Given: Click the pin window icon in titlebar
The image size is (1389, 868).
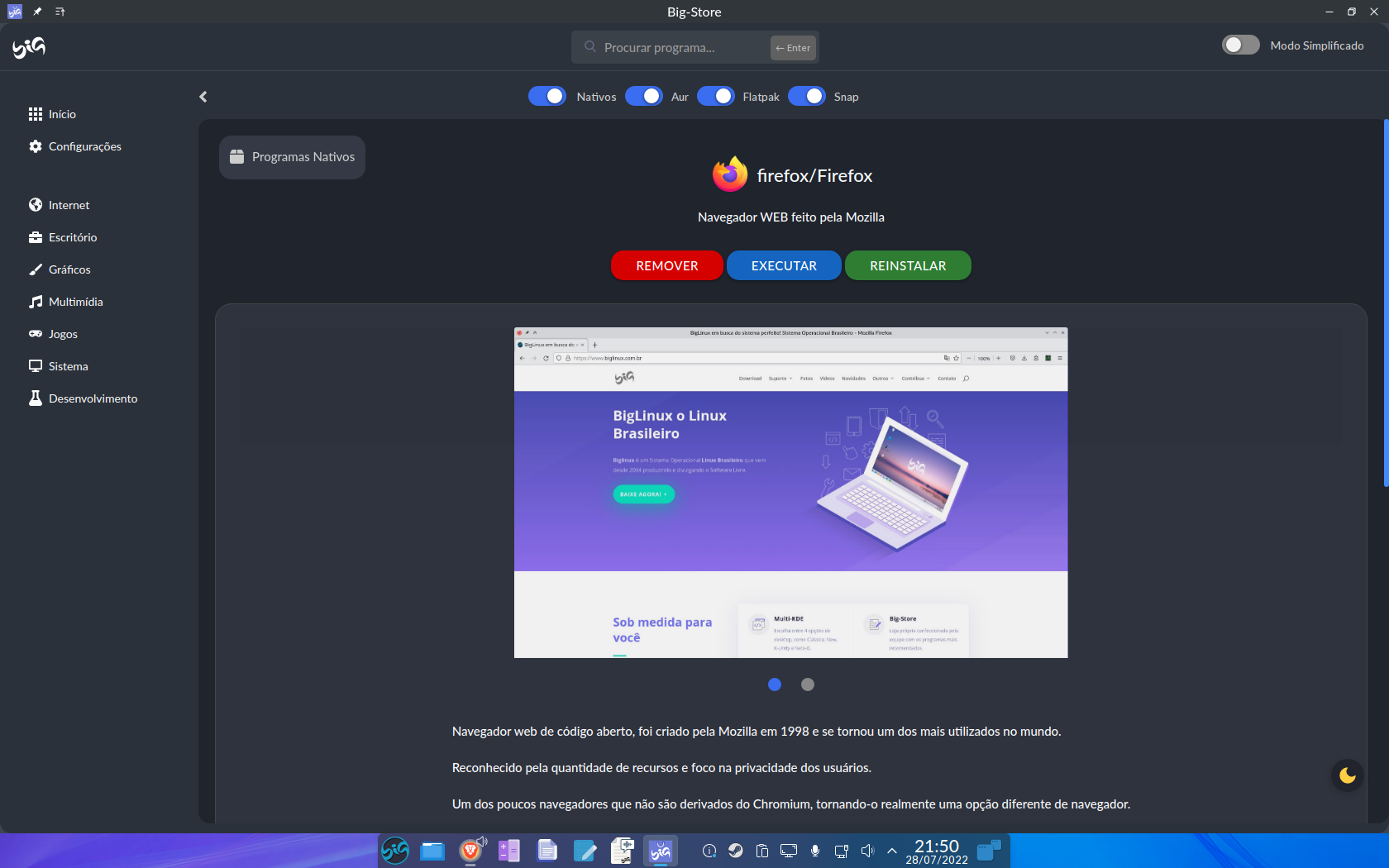Looking at the screenshot, I should [37, 12].
